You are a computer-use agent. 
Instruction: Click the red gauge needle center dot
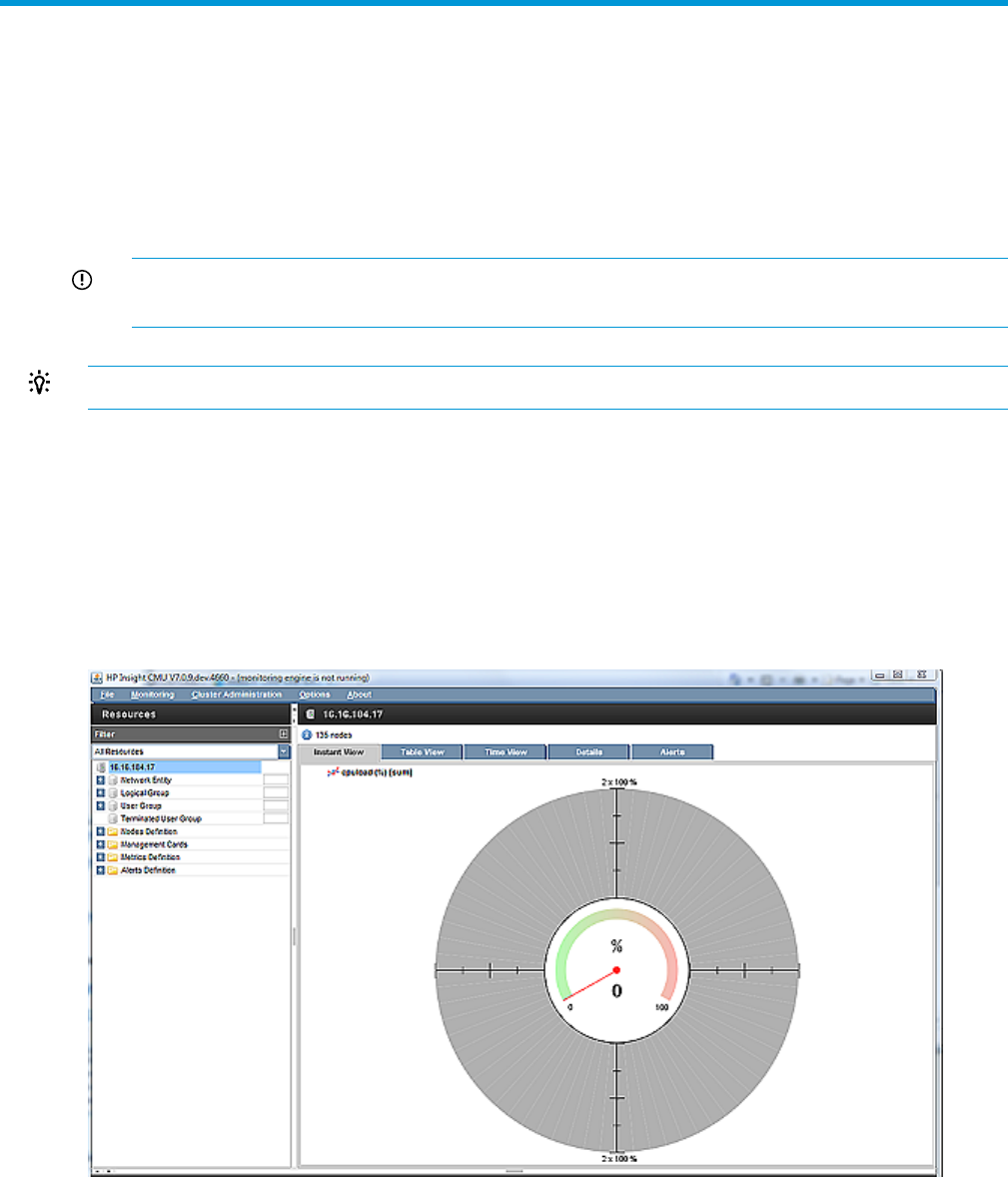(616, 970)
